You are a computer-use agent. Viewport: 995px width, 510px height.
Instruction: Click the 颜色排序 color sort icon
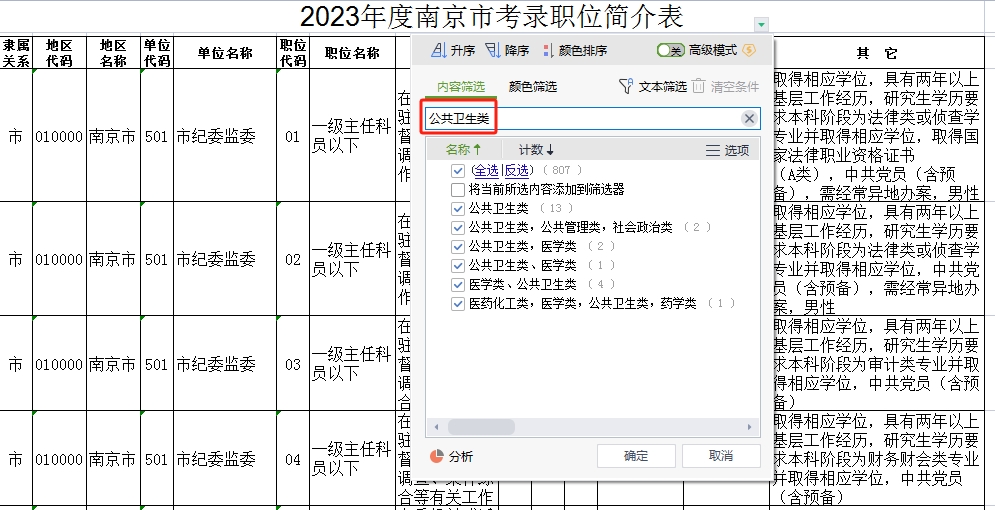point(547,51)
